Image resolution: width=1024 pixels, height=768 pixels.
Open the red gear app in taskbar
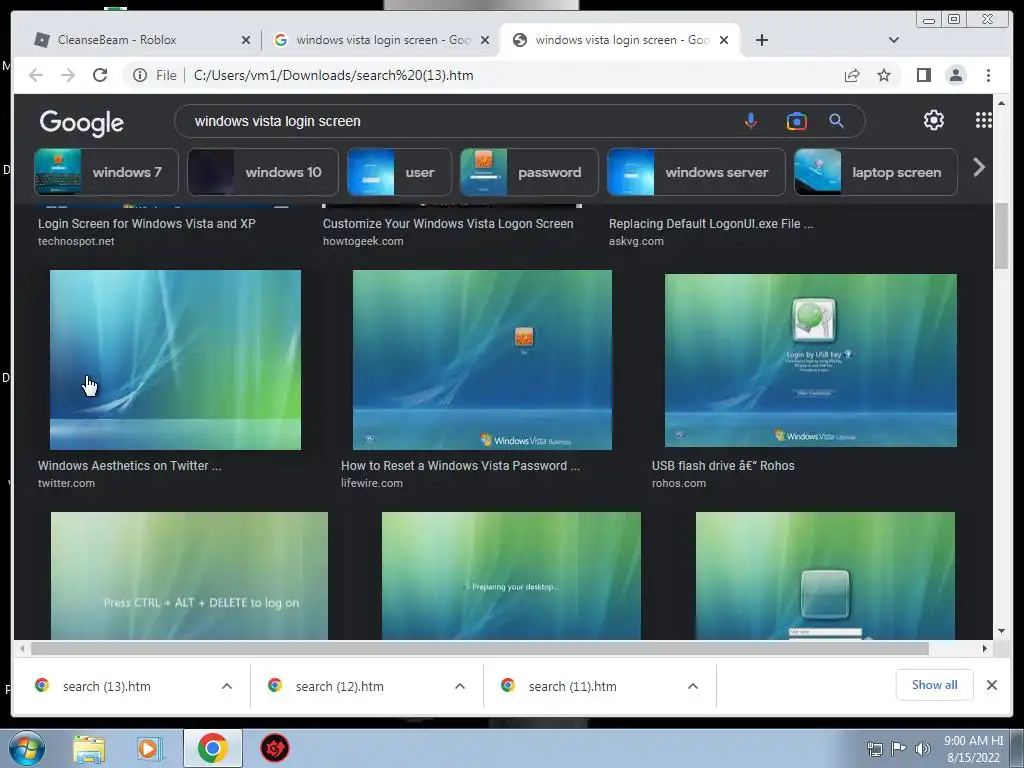[275, 748]
